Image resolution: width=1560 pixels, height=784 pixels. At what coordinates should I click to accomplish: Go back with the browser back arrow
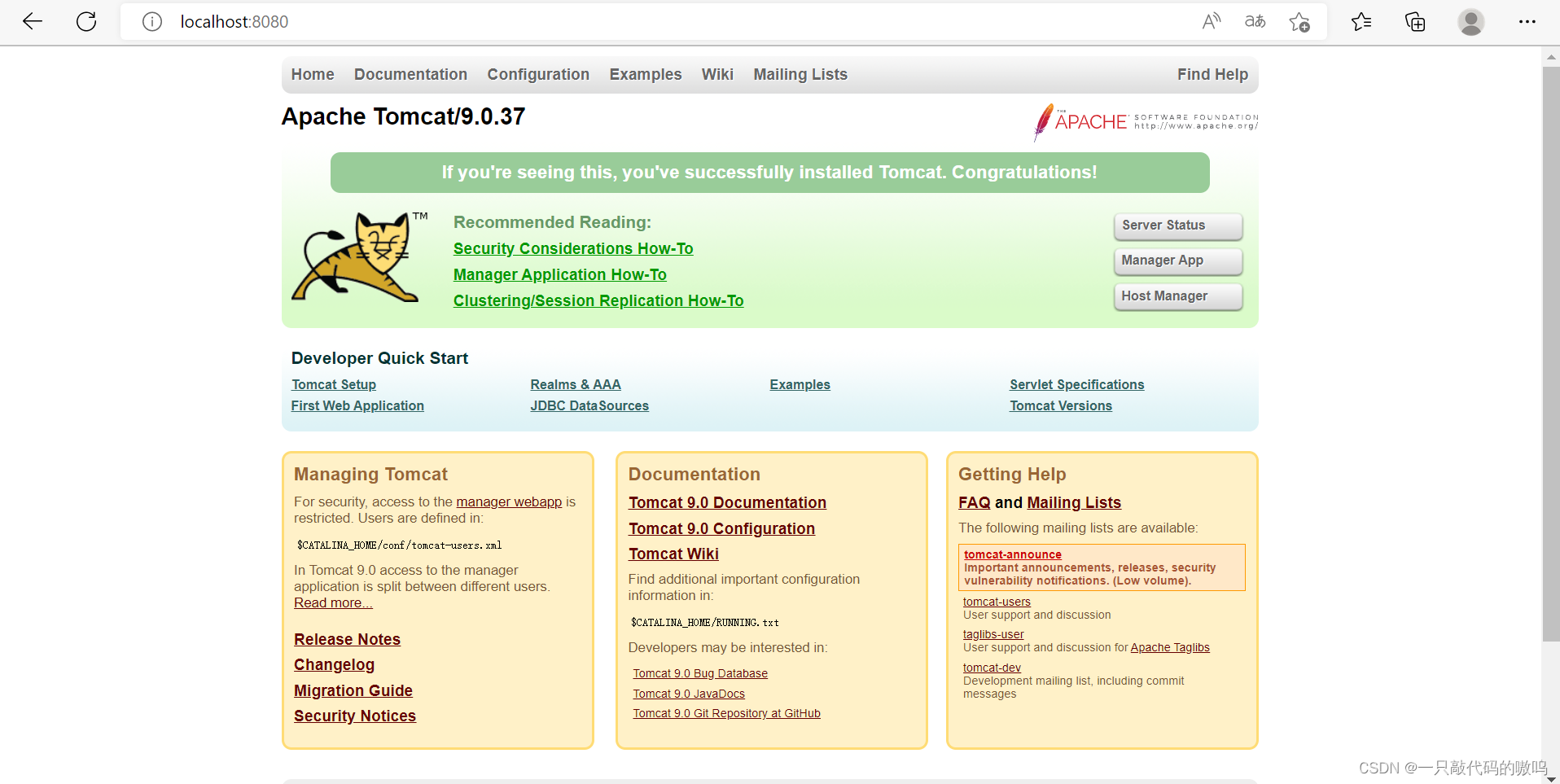click(33, 22)
